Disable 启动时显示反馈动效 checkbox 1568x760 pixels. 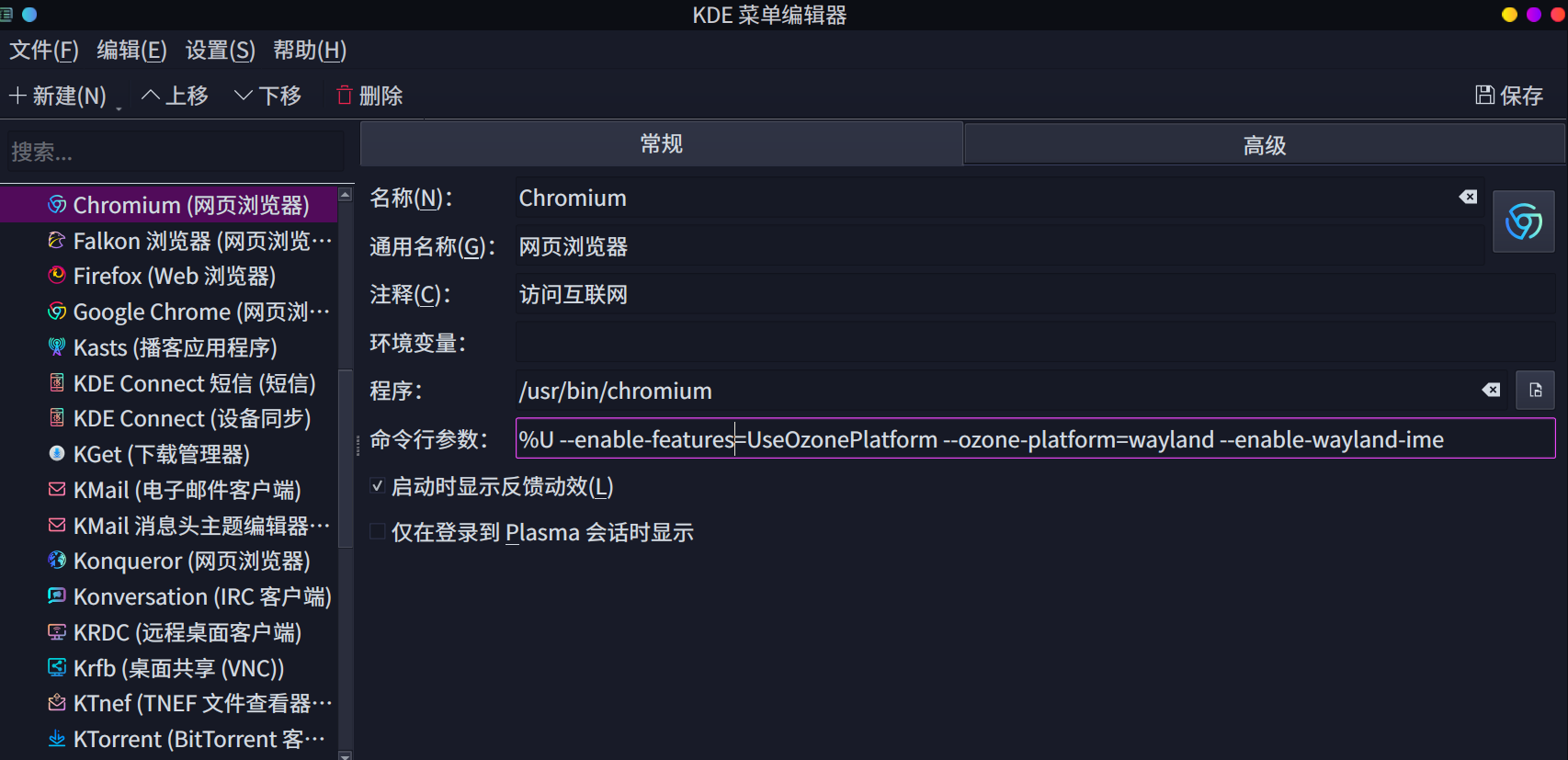coord(377,485)
